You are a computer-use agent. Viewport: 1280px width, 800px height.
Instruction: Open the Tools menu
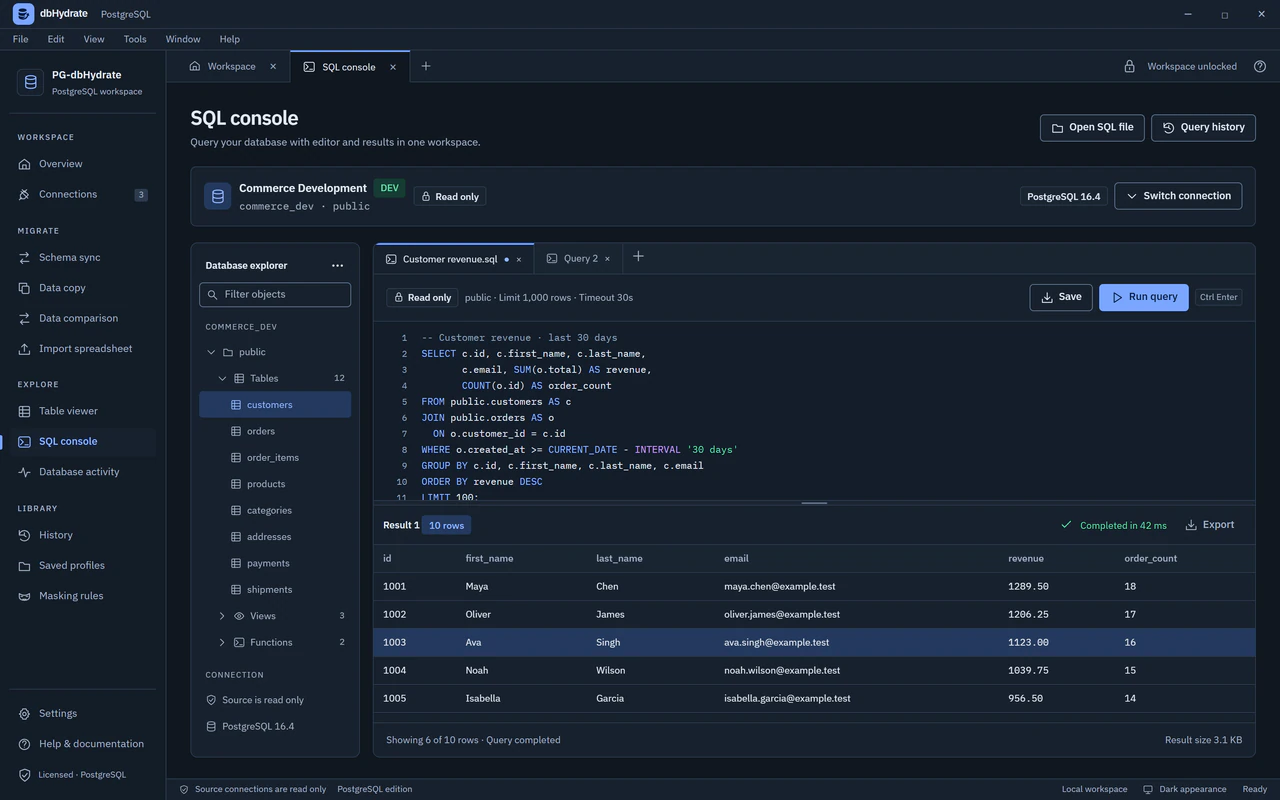pyautogui.click(x=135, y=39)
